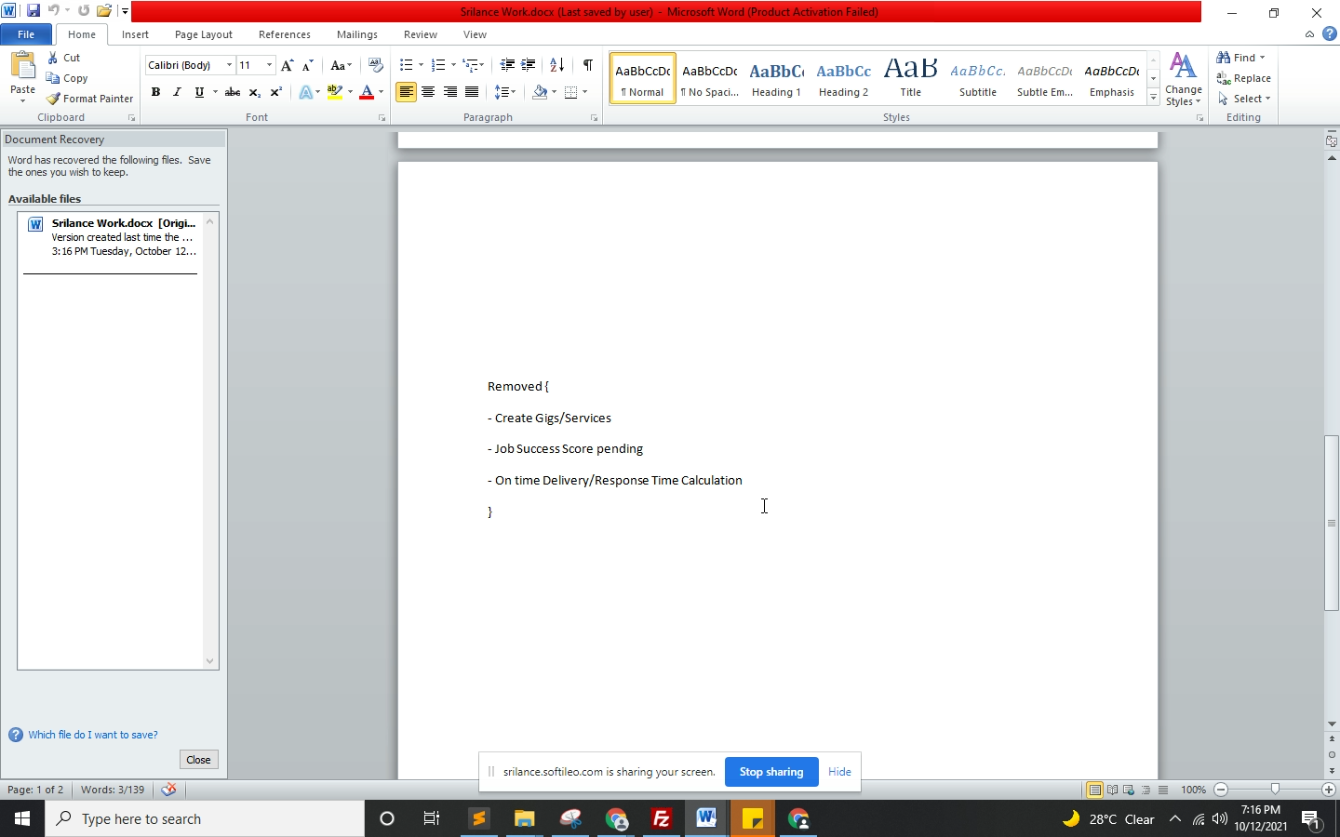Expand the Line Spacing dropdown

point(513,92)
